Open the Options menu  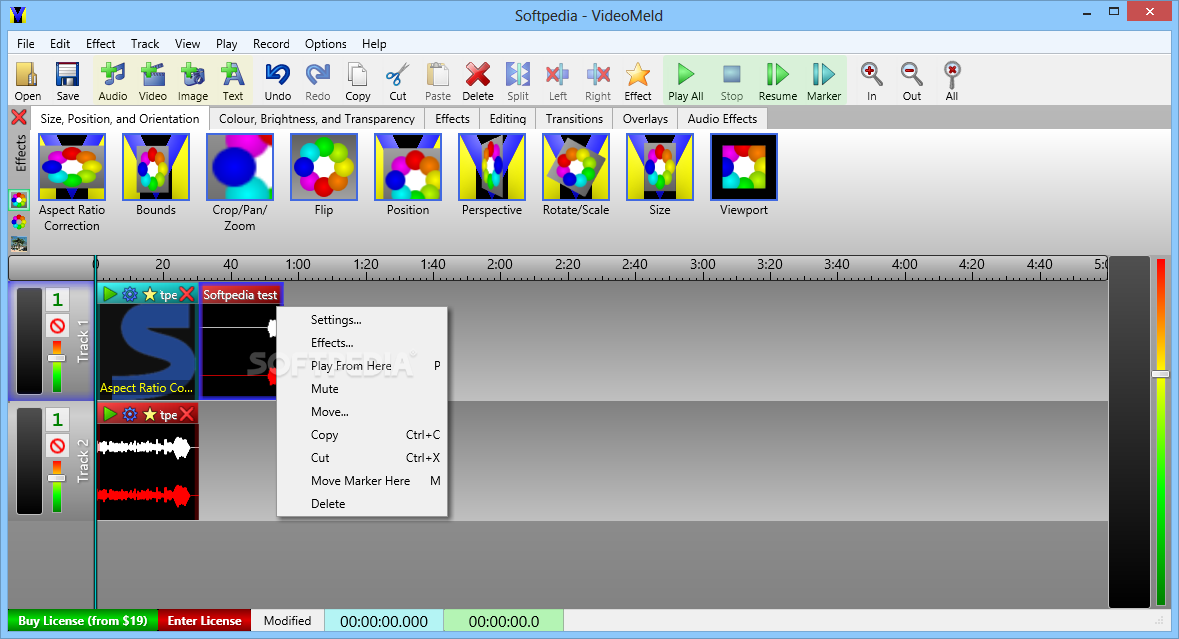(326, 44)
